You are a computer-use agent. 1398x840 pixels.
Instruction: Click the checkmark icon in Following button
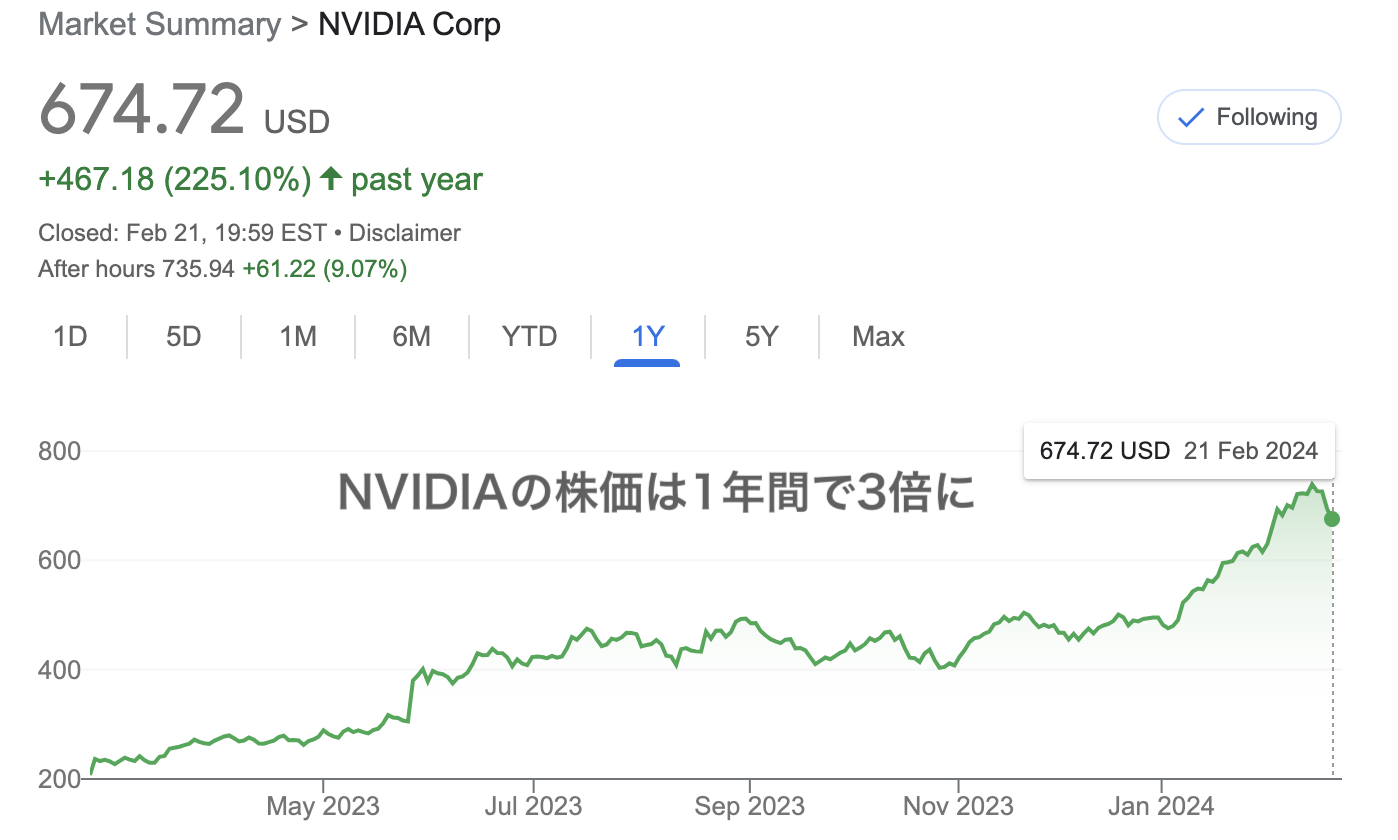pos(1190,118)
